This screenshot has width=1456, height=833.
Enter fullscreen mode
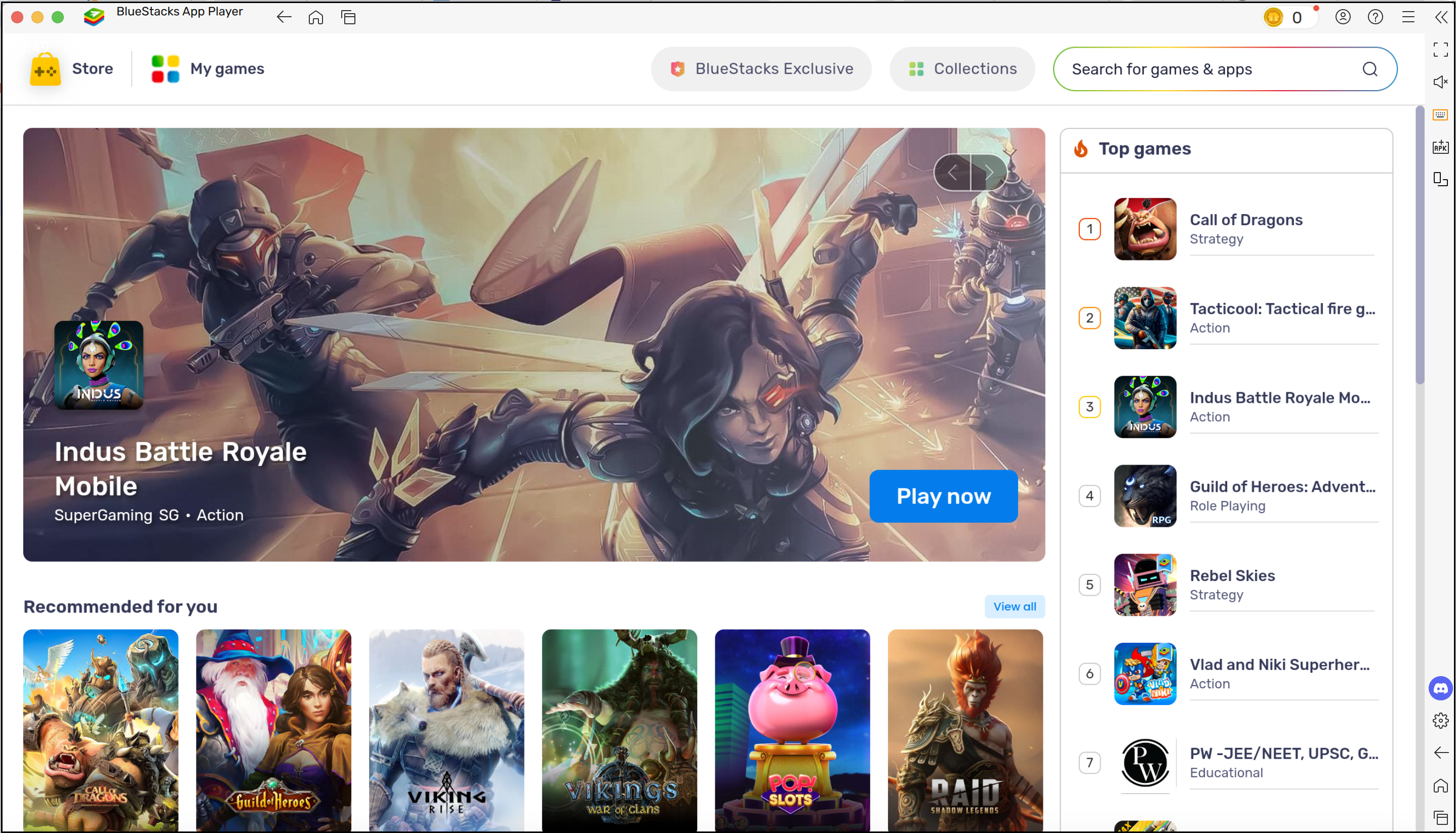(x=1440, y=50)
